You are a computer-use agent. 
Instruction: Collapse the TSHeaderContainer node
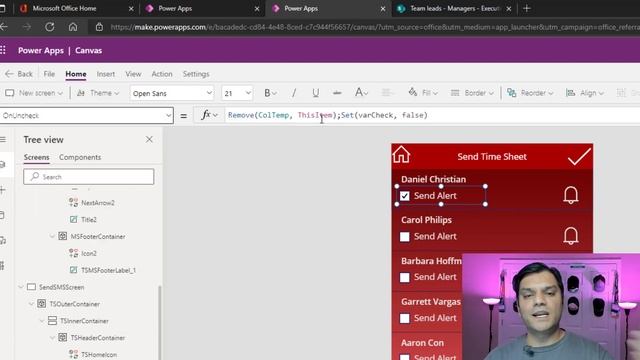click(x=52, y=338)
